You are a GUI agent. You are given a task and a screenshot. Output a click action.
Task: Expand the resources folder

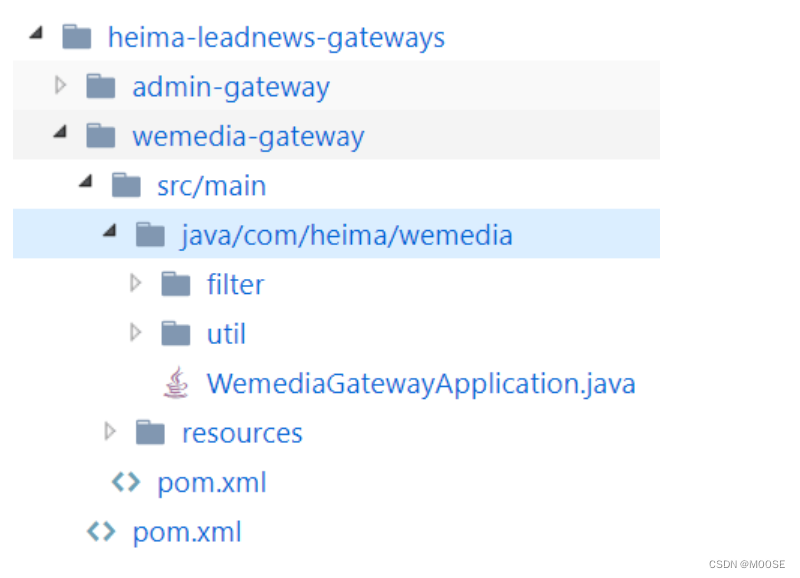[x=110, y=431]
